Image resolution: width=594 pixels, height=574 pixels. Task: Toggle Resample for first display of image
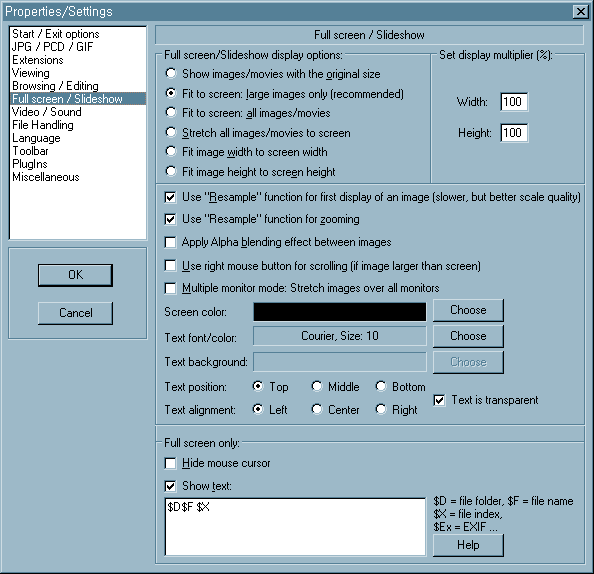click(x=170, y=197)
